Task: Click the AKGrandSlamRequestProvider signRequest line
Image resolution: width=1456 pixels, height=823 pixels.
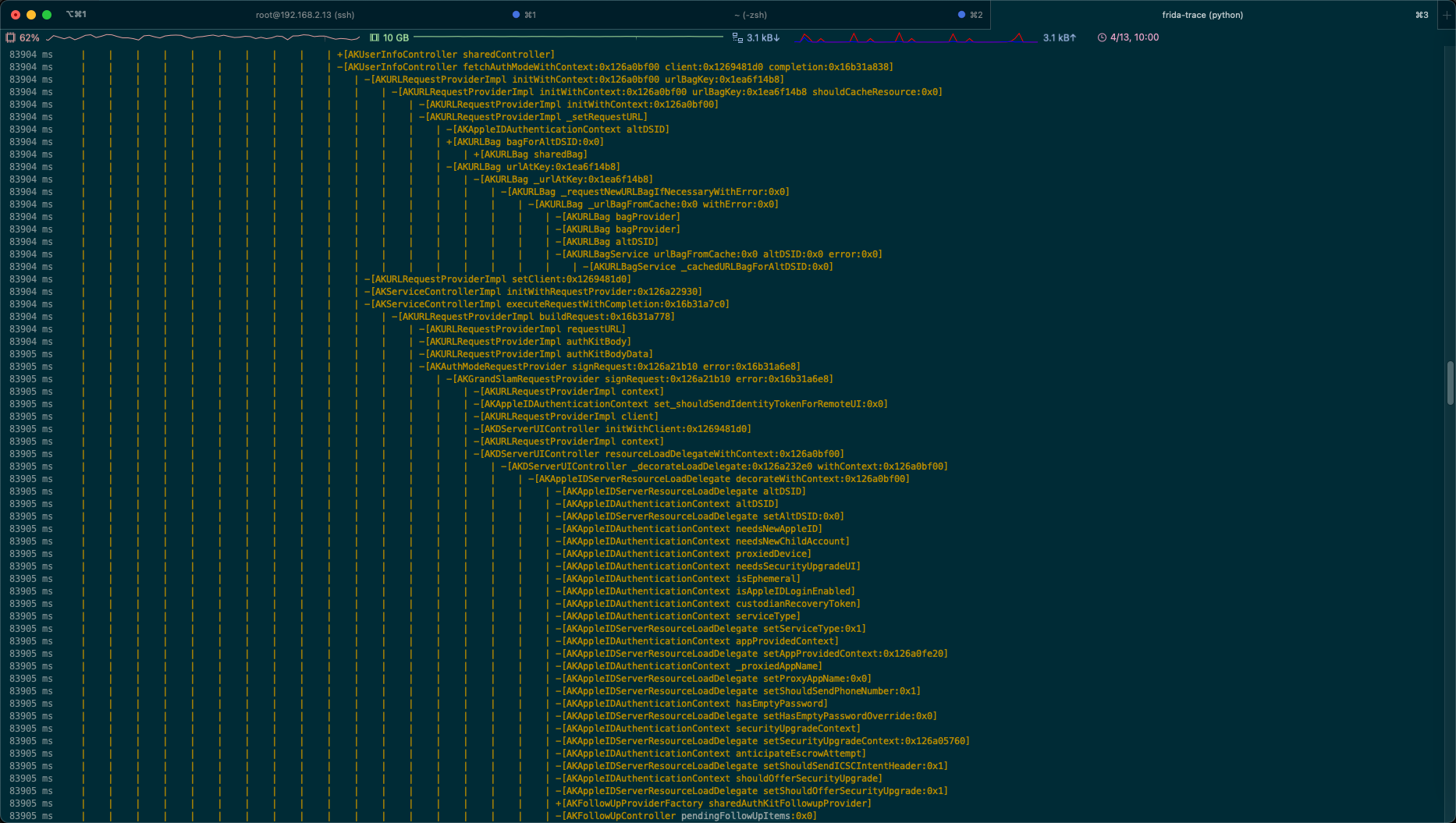Action: click(640, 379)
